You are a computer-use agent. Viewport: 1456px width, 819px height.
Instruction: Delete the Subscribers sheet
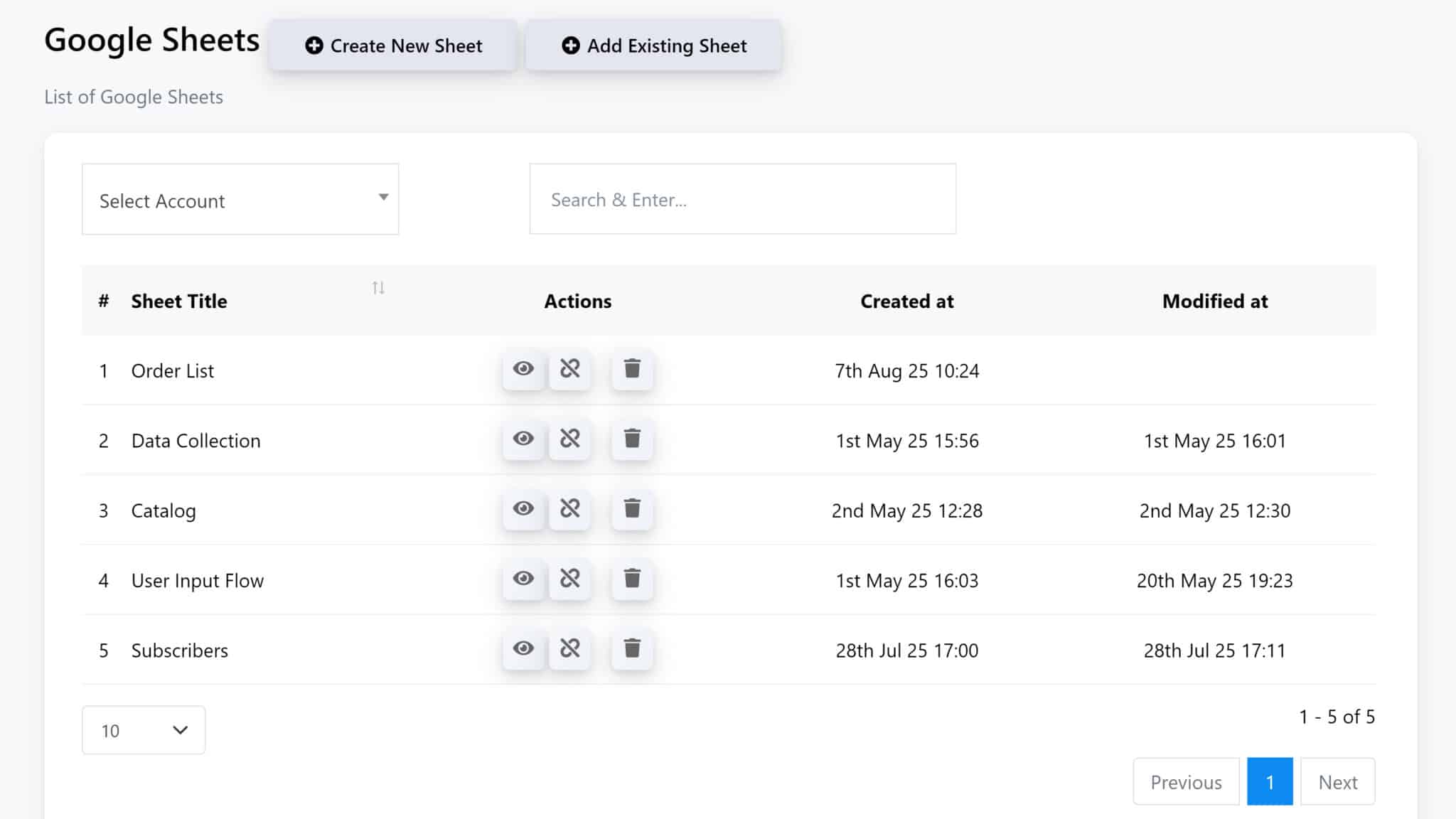click(632, 648)
